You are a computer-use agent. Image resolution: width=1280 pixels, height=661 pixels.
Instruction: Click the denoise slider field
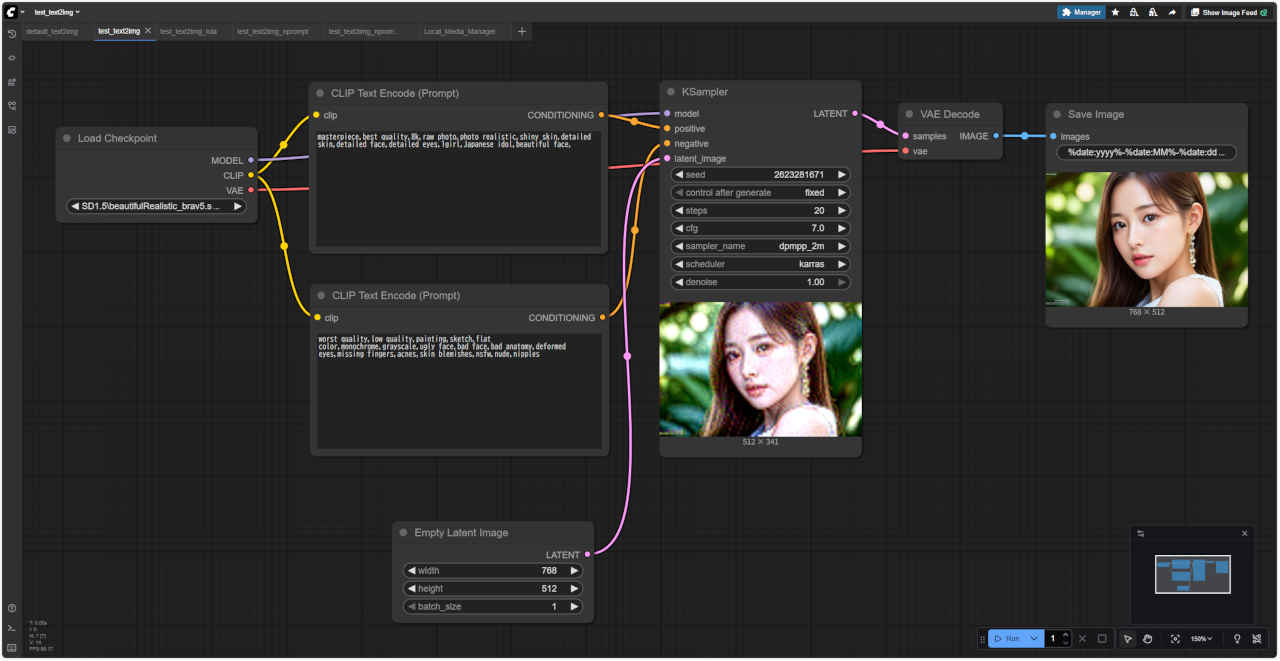click(761, 283)
